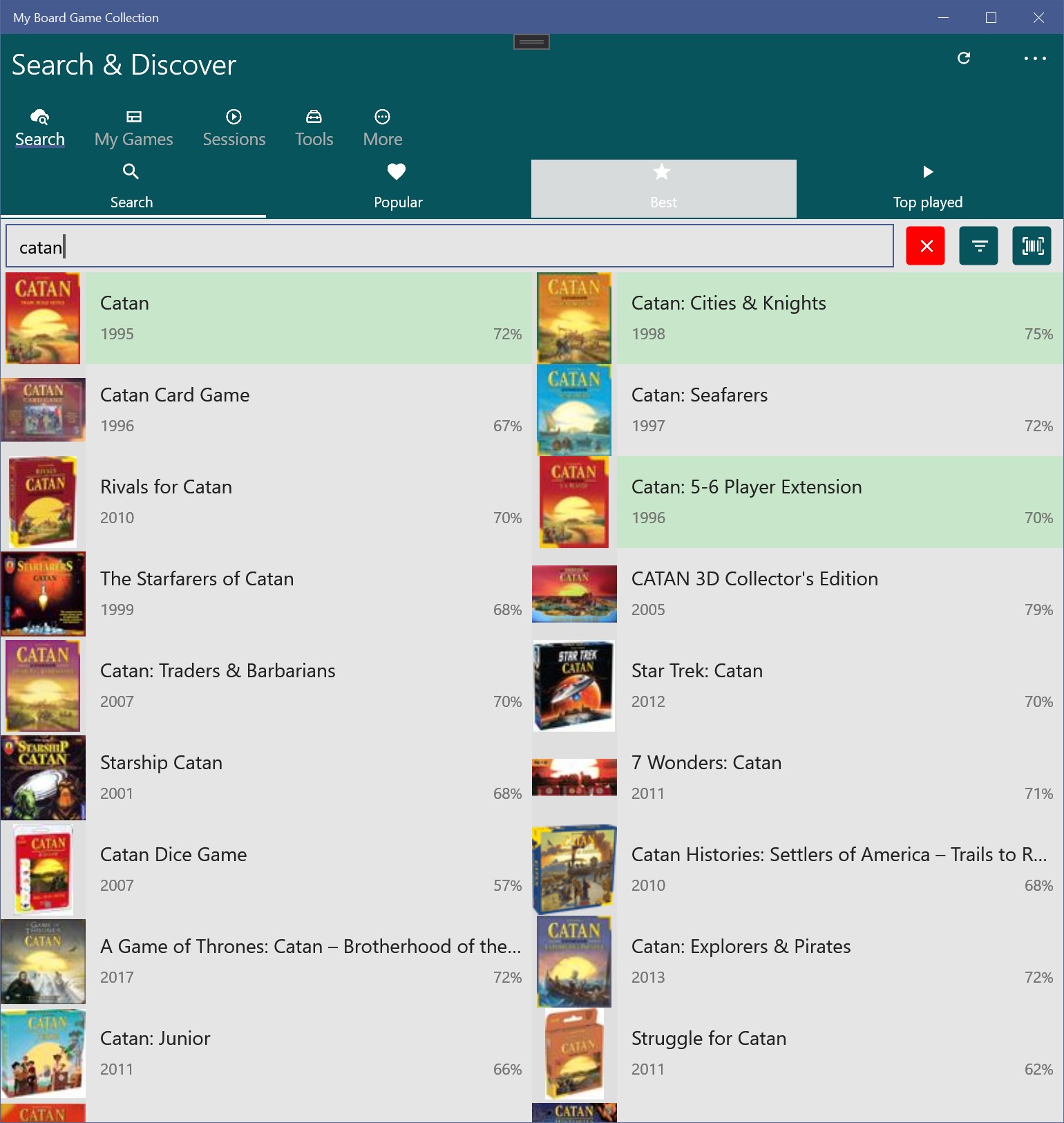Open Catan: 5-6 Player Extension cover

tap(574, 502)
